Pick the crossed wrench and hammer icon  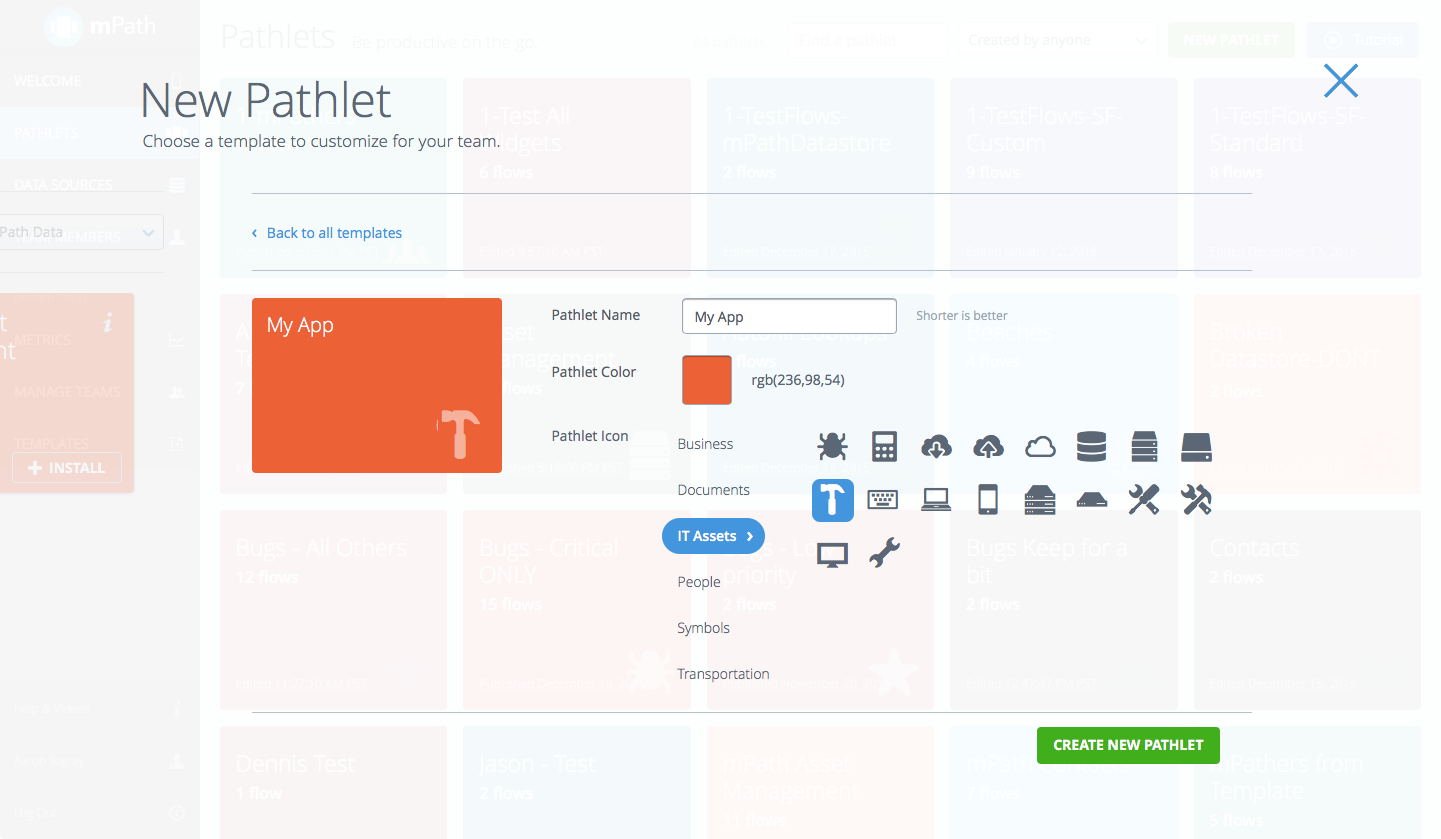coord(1196,499)
